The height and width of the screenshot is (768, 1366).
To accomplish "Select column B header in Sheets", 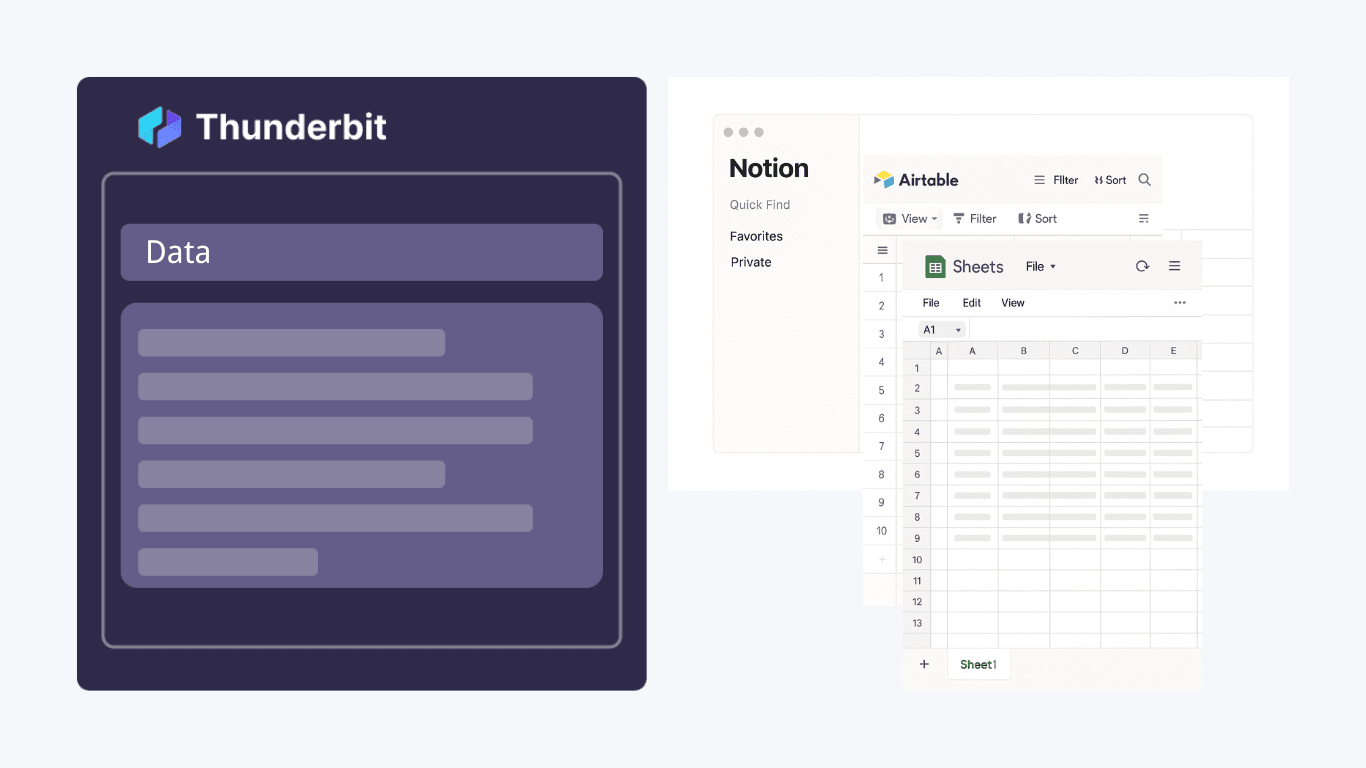I will [1024, 351].
